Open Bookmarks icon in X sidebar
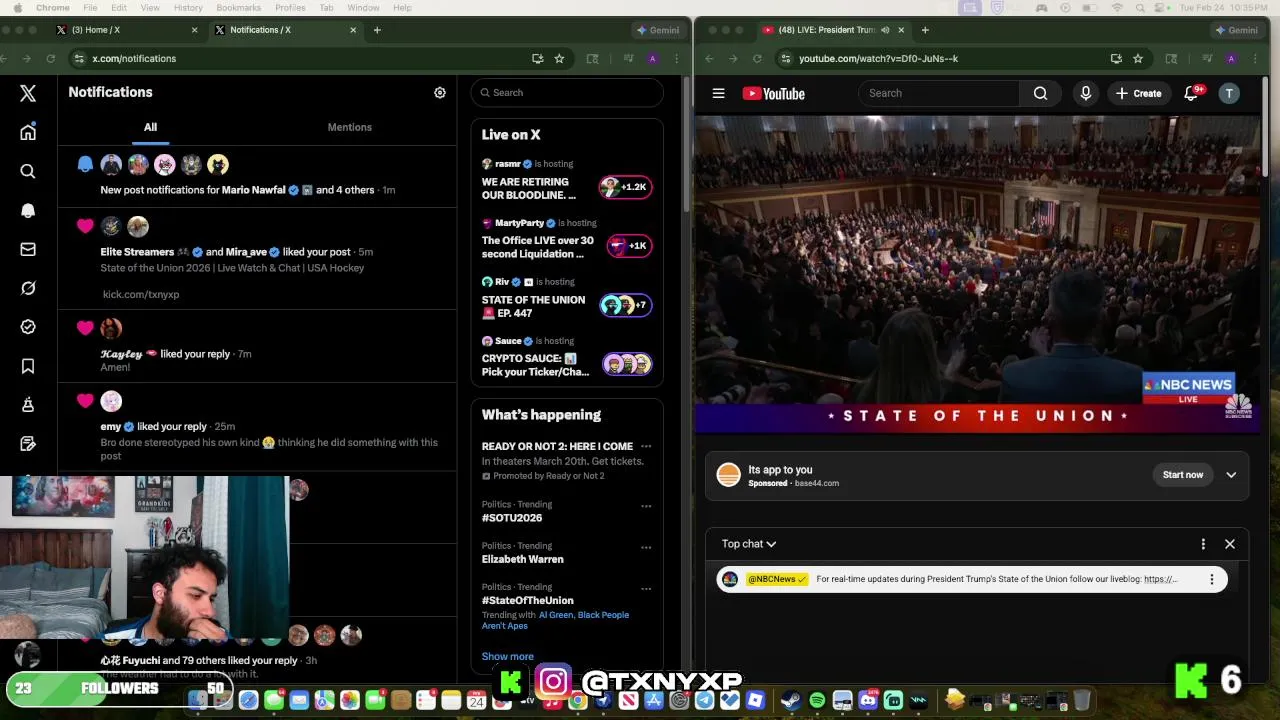The width and height of the screenshot is (1280, 720). (x=28, y=366)
